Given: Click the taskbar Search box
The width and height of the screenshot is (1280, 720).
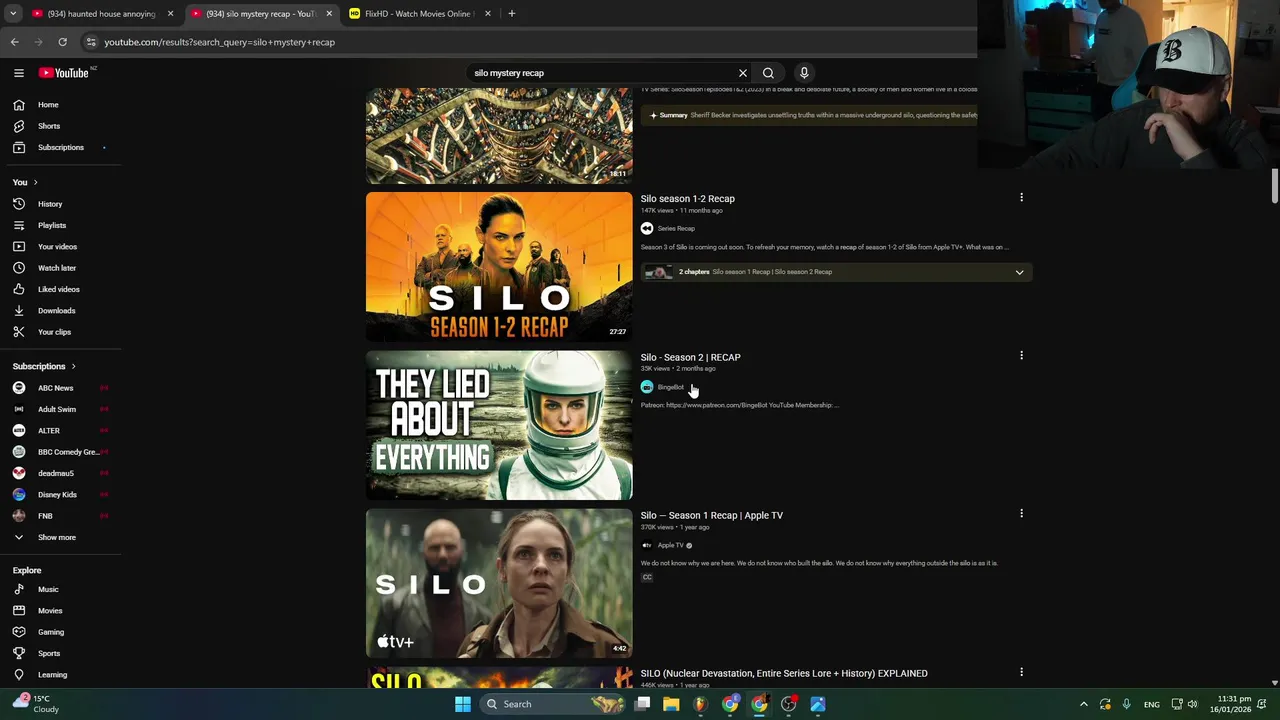Looking at the screenshot, I should (x=553, y=704).
